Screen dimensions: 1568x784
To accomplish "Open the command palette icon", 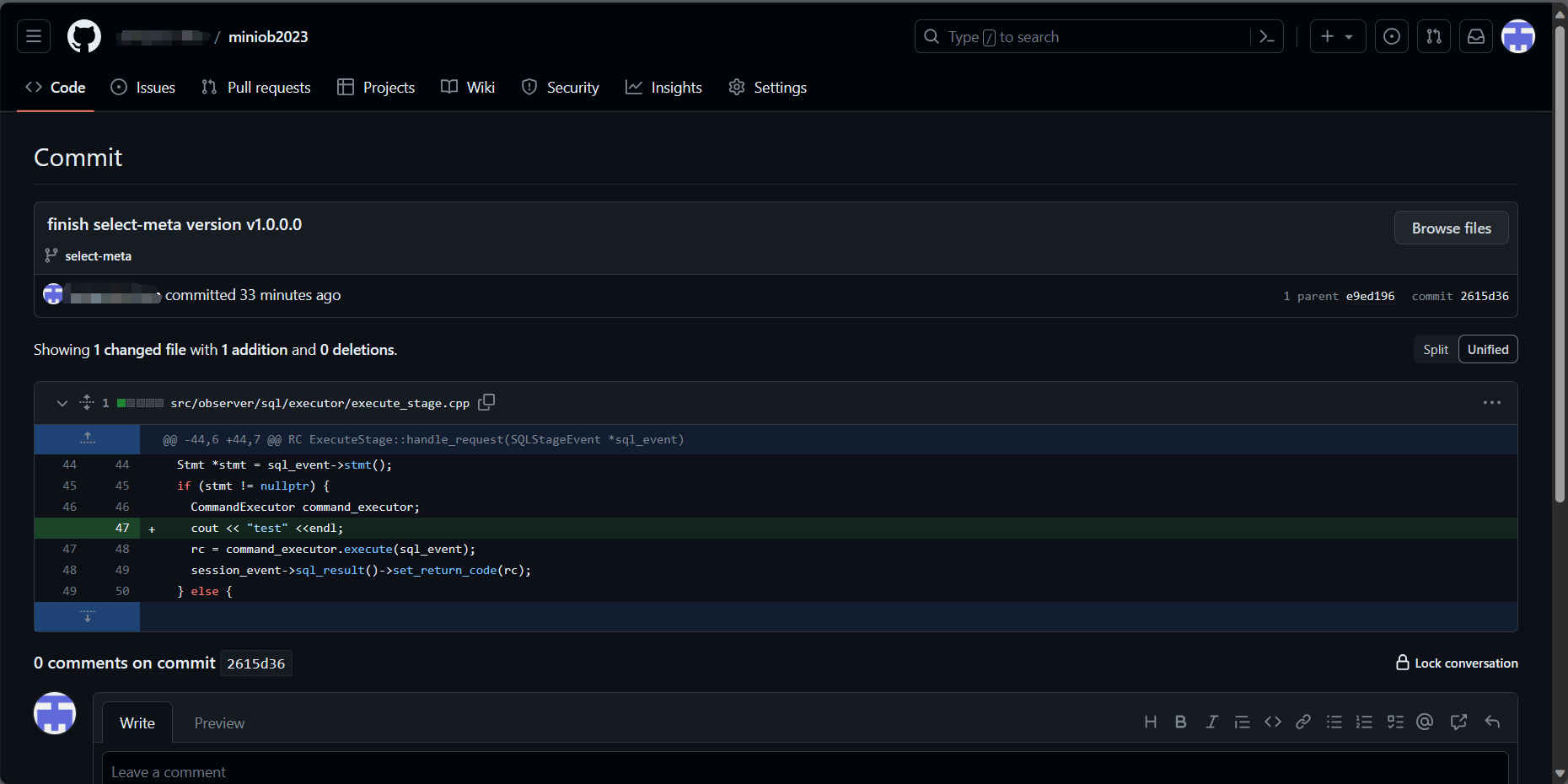I will [1266, 36].
